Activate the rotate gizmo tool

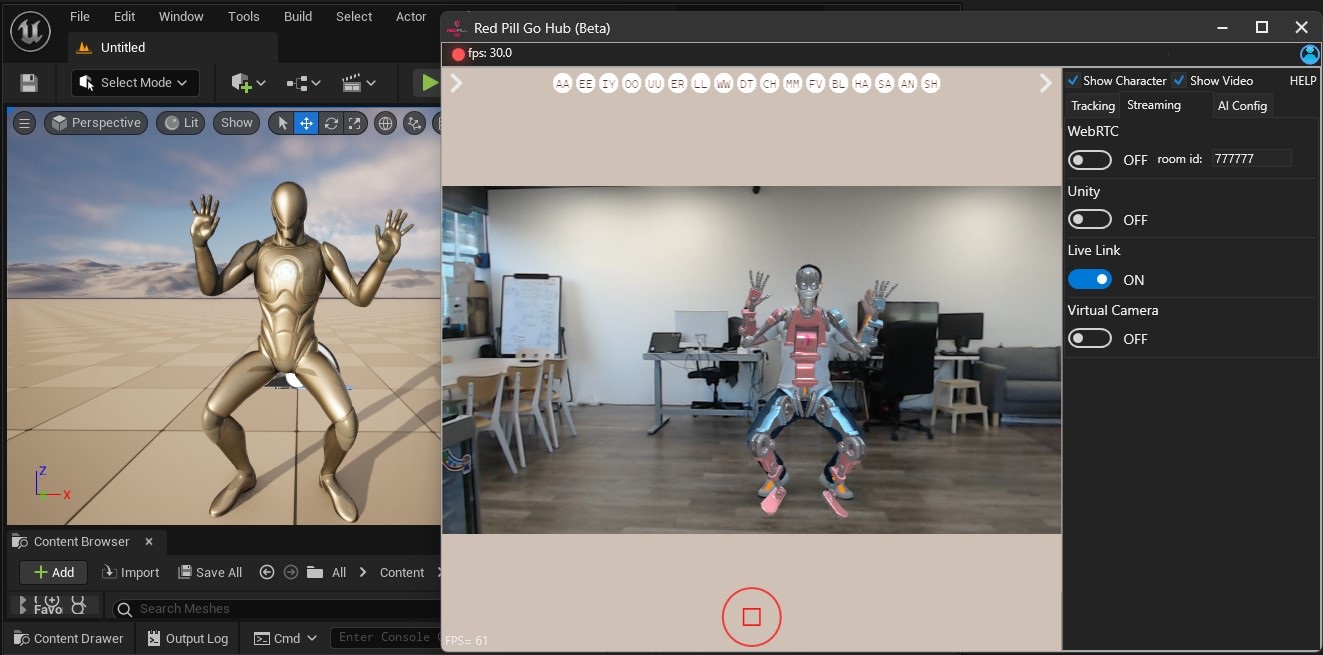(x=331, y=123)
